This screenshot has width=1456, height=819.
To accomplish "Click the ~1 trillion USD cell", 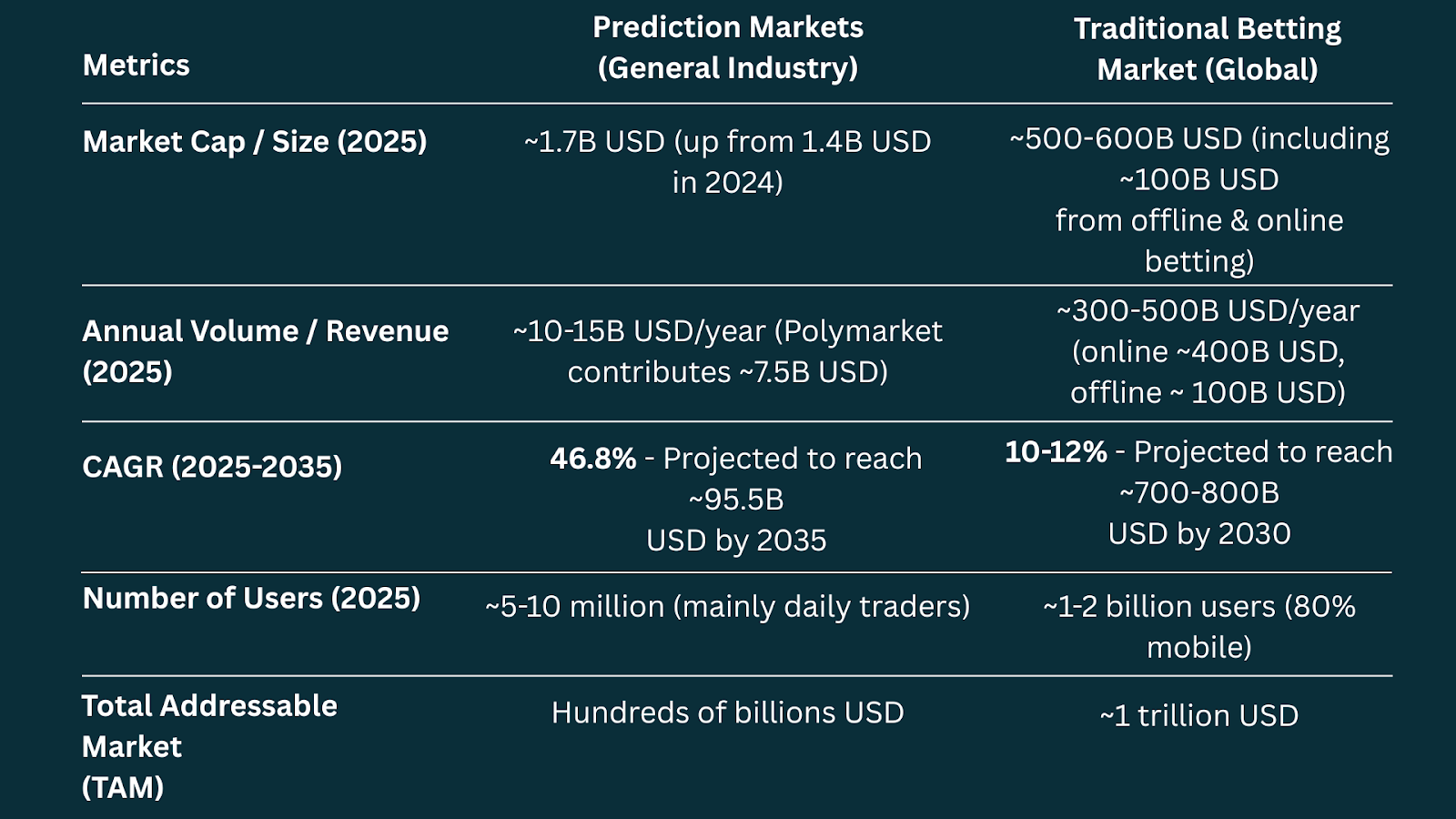I will point(1198,716).
